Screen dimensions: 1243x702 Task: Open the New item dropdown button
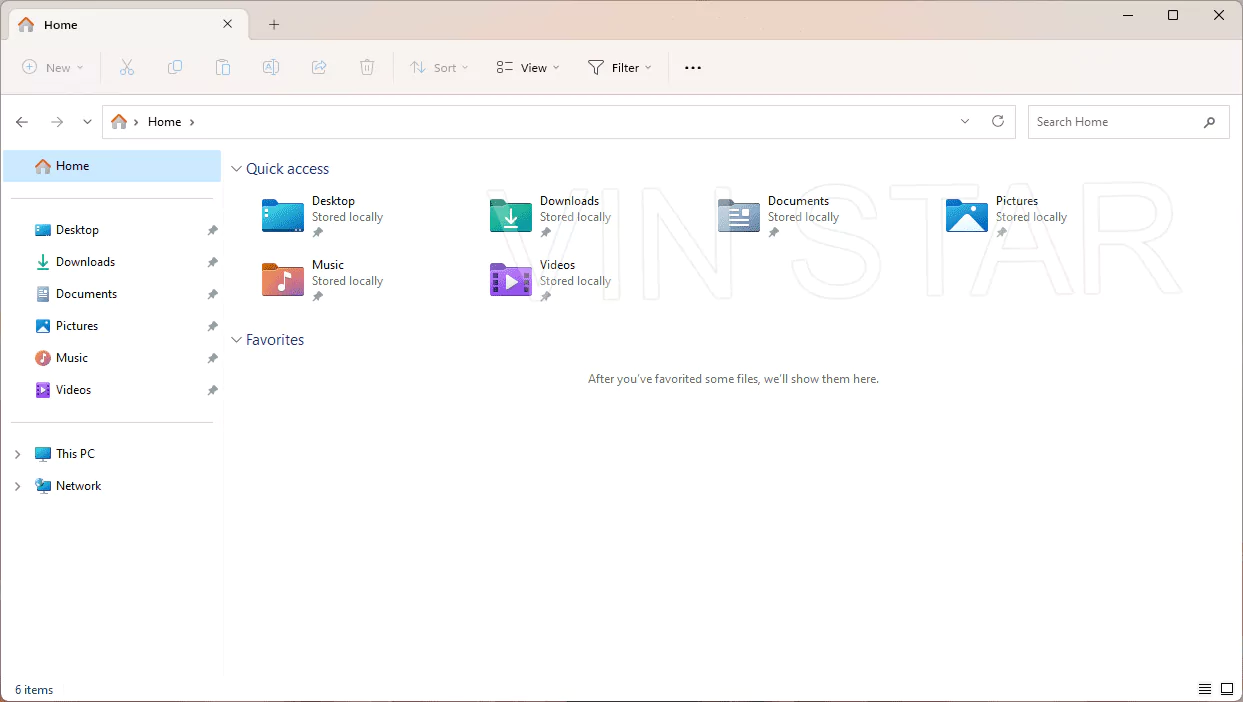click(53, 68)
